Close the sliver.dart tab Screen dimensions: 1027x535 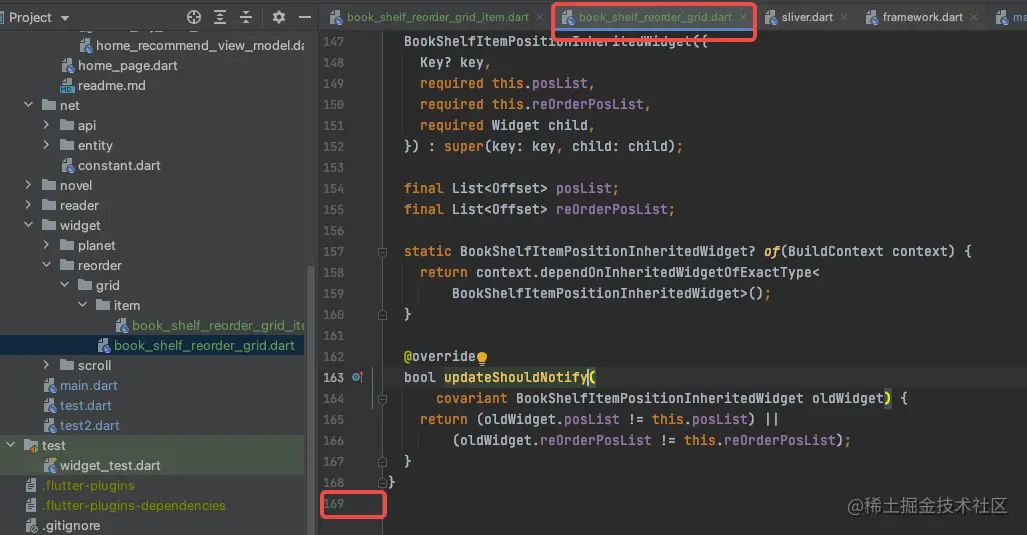[x=844, y=17]
